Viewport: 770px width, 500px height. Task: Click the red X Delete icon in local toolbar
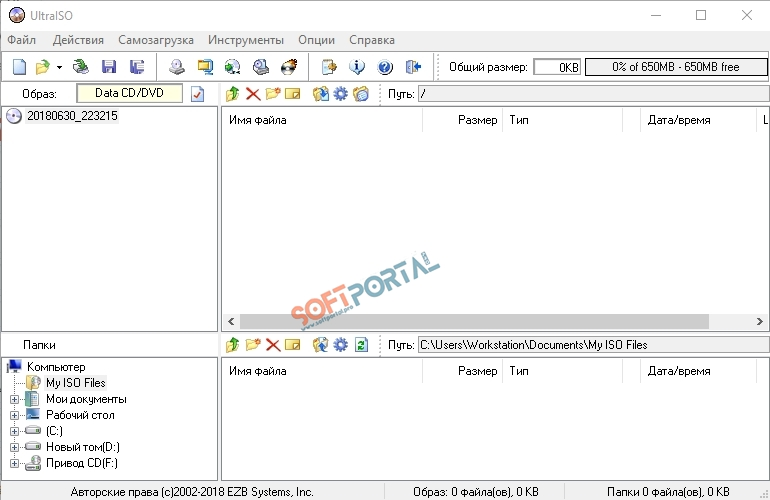click(273, 345)
